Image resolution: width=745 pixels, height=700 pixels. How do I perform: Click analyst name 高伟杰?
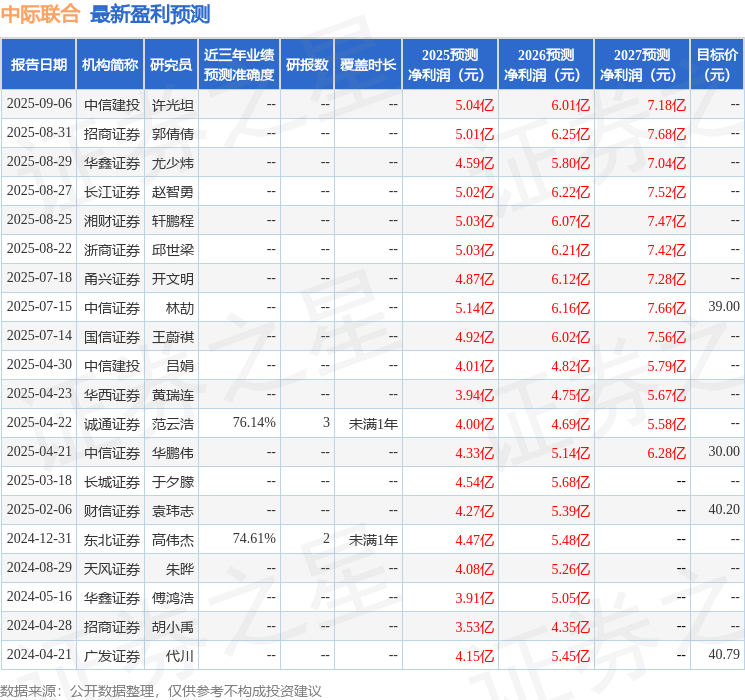pos(172,540)
